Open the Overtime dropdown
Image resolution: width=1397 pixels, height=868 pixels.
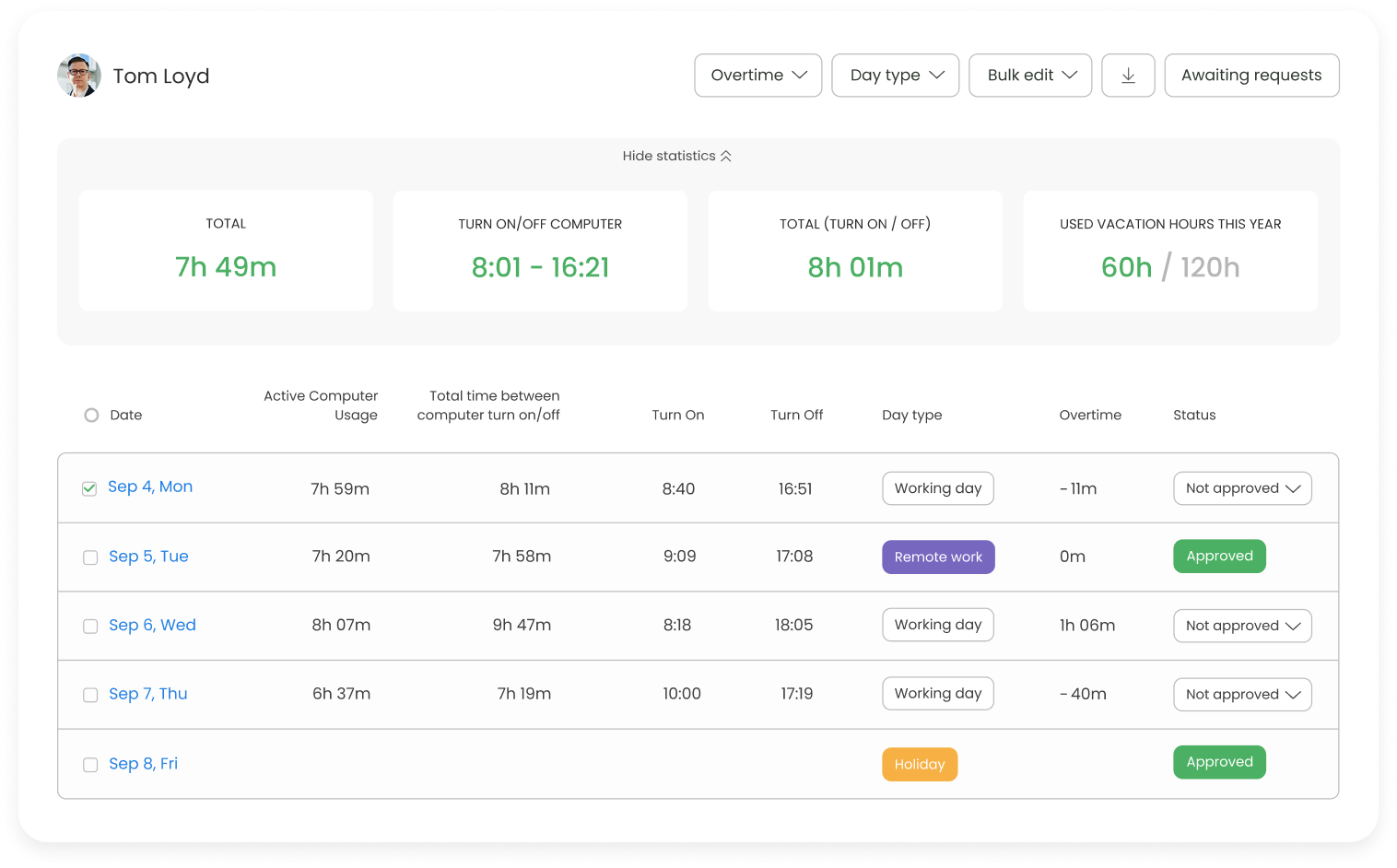pyautogui.click(x=757, y=76)
